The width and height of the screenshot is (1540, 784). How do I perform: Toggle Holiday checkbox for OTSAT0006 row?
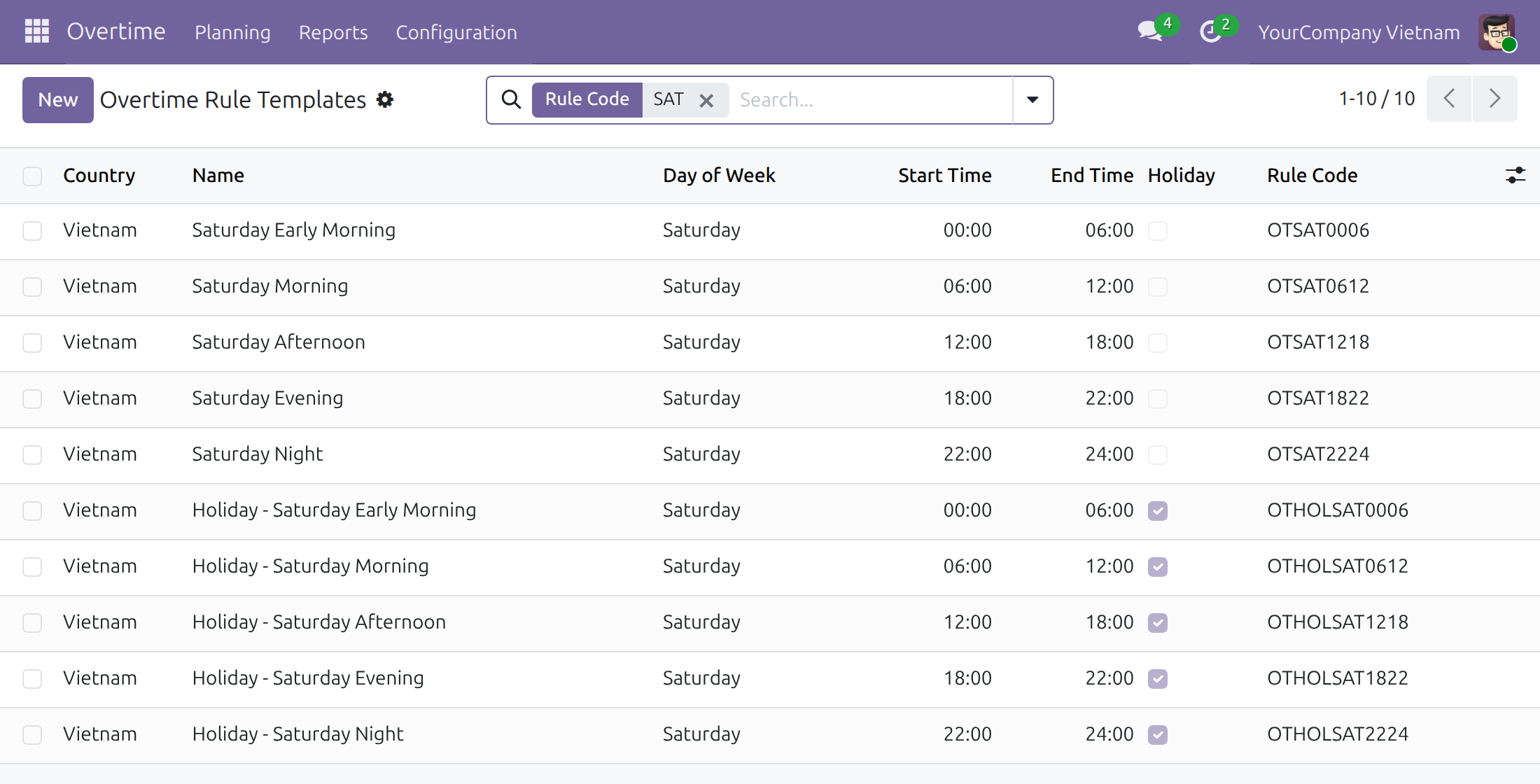pyautogui.click(x=1158, y=231)
